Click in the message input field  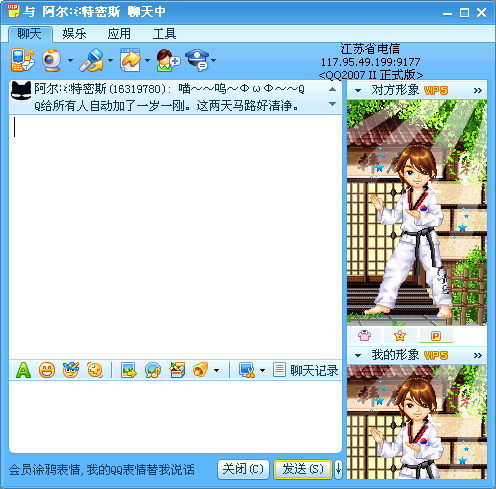click(x=175, y=417)
